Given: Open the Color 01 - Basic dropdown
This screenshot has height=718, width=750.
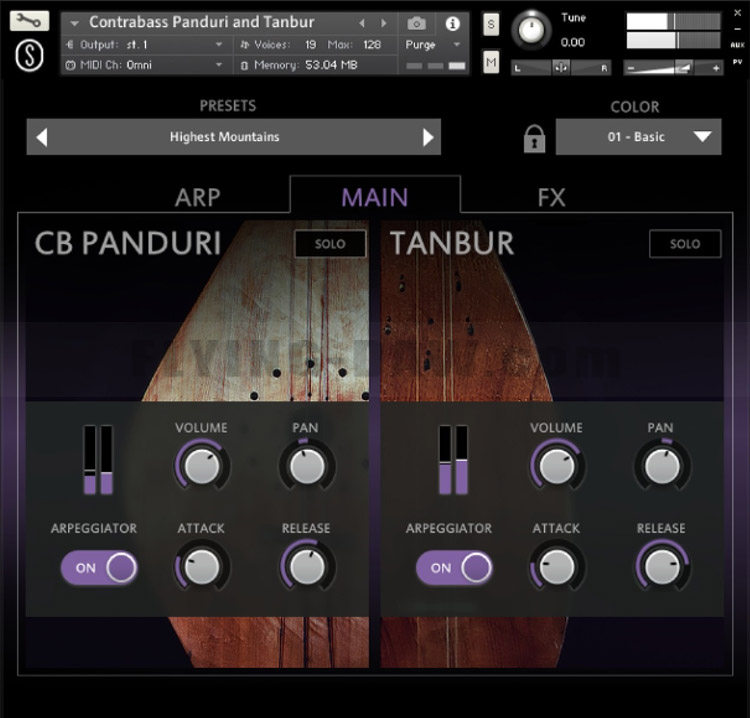Looking at the screenshot, I should pos(638,137).
